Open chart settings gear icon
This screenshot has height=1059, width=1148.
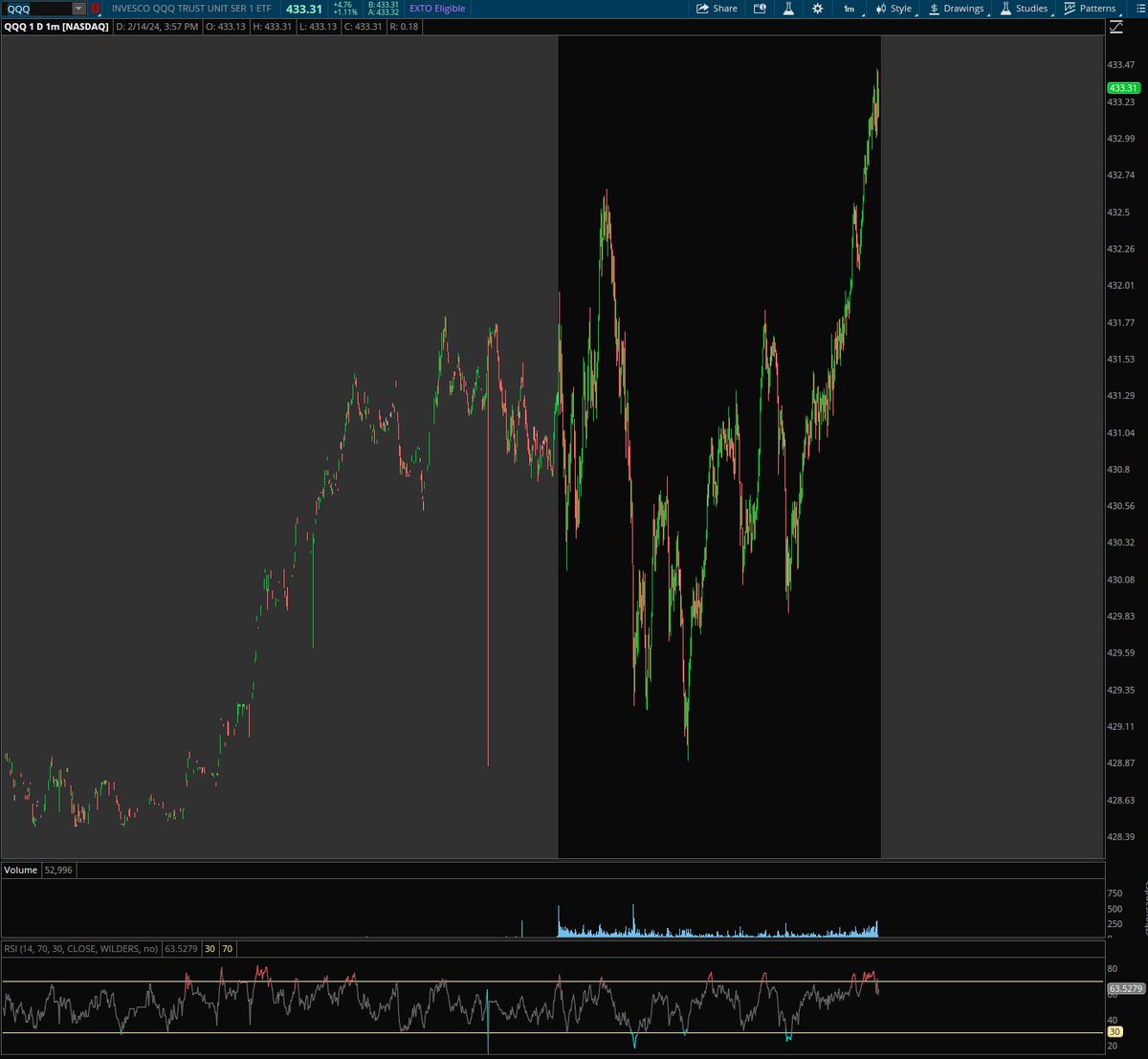point(818,9)
